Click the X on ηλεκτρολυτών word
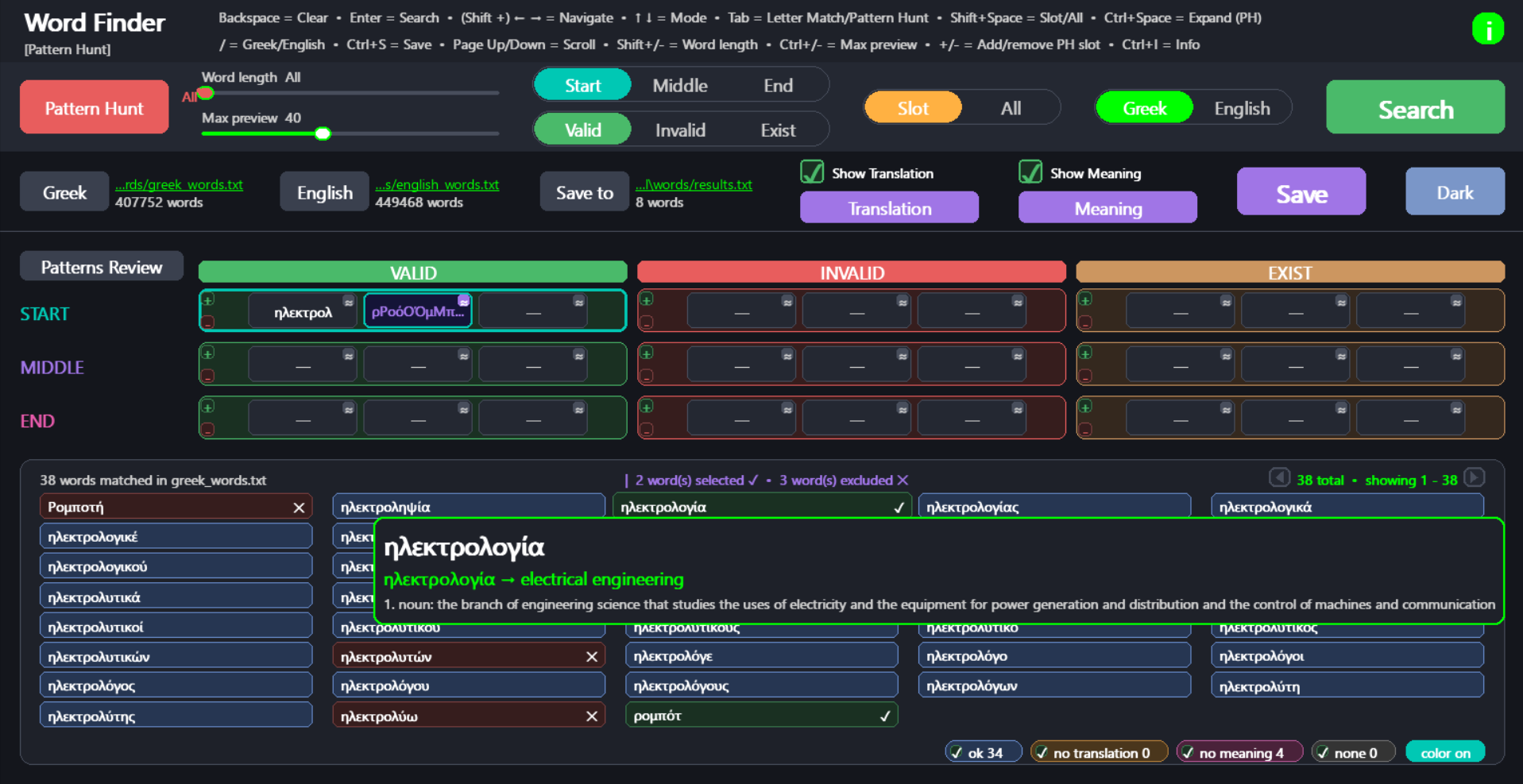Screen dimensions: 1523x784 click(591, 657)
